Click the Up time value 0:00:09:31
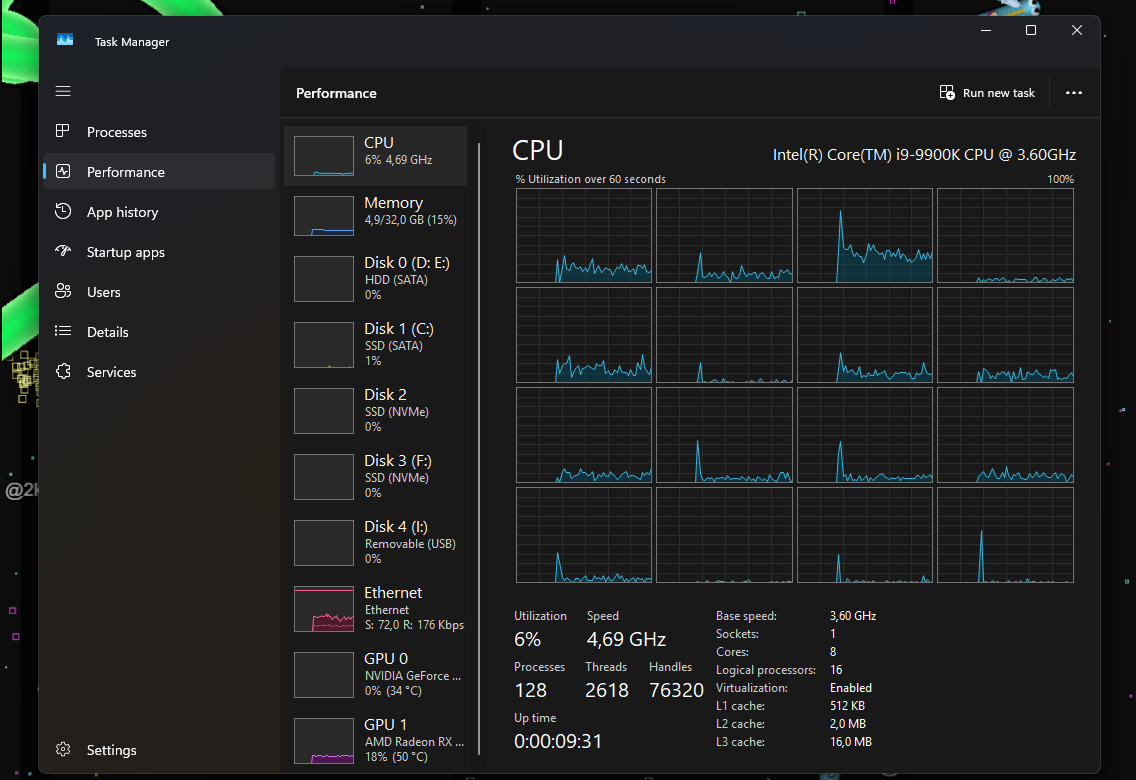This screenshot has height=780, width=1136. pos(558,741)
